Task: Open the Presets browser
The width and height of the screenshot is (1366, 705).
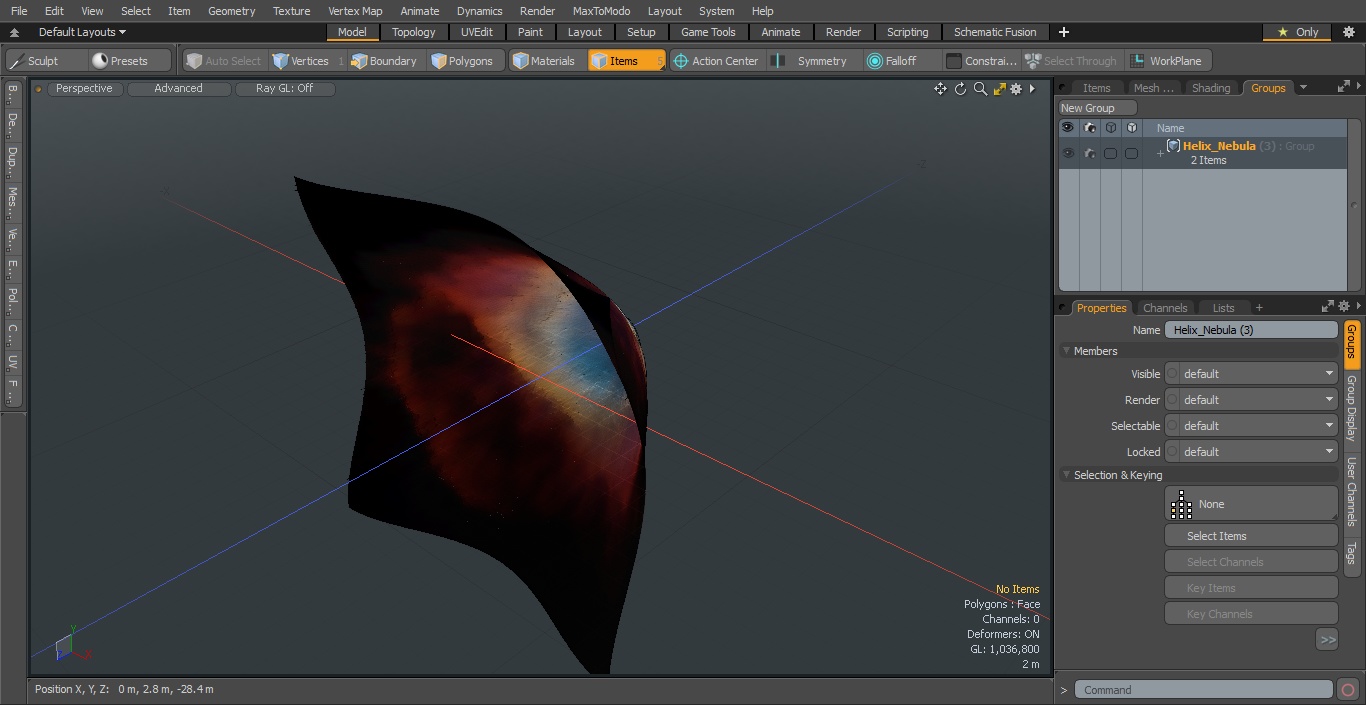Action: tap(130, 61)
